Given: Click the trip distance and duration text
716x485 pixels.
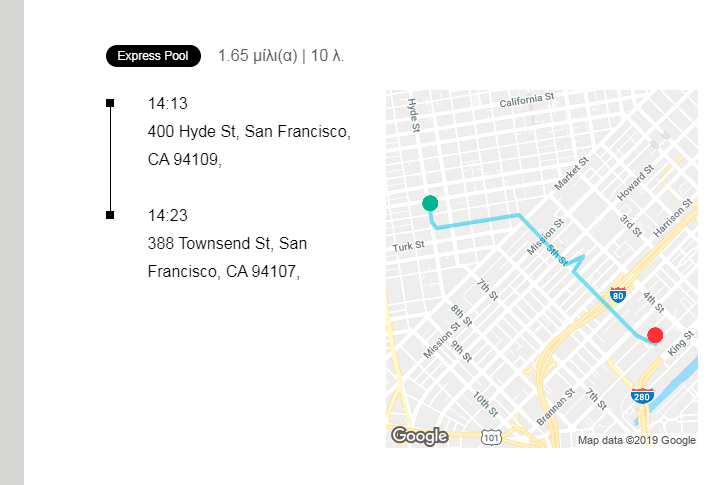Looking at the screenshot, I should tap(281, 56).
